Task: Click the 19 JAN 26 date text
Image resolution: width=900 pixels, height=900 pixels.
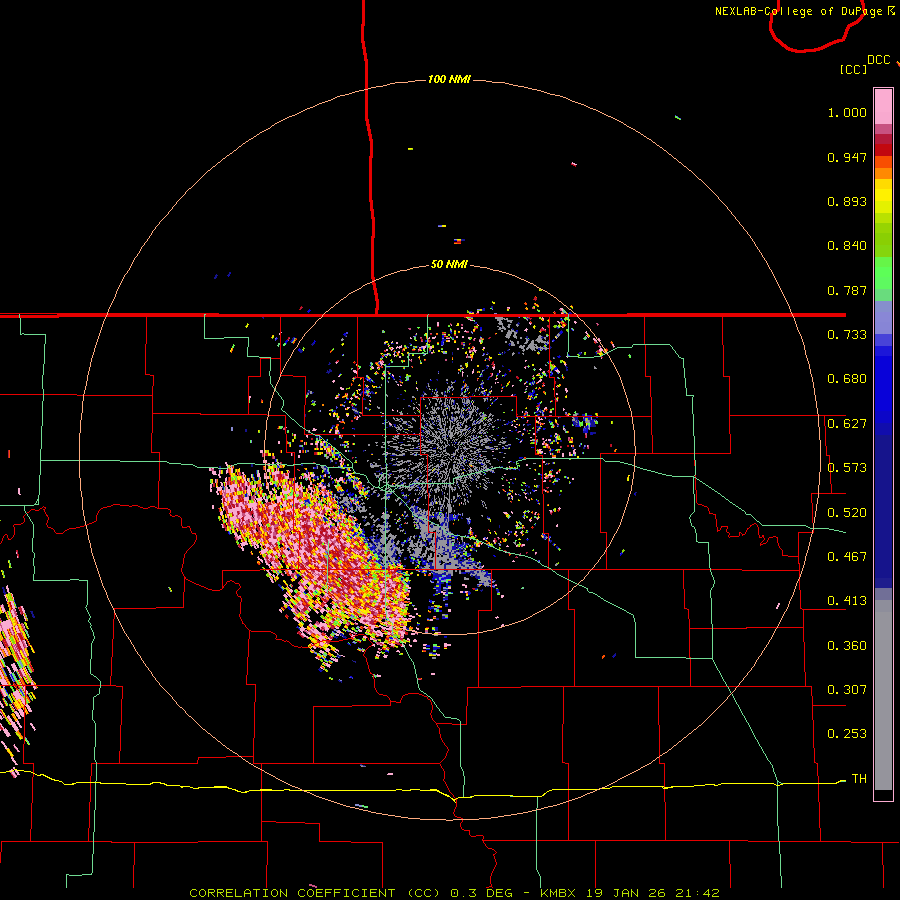Action: [627, 893]
